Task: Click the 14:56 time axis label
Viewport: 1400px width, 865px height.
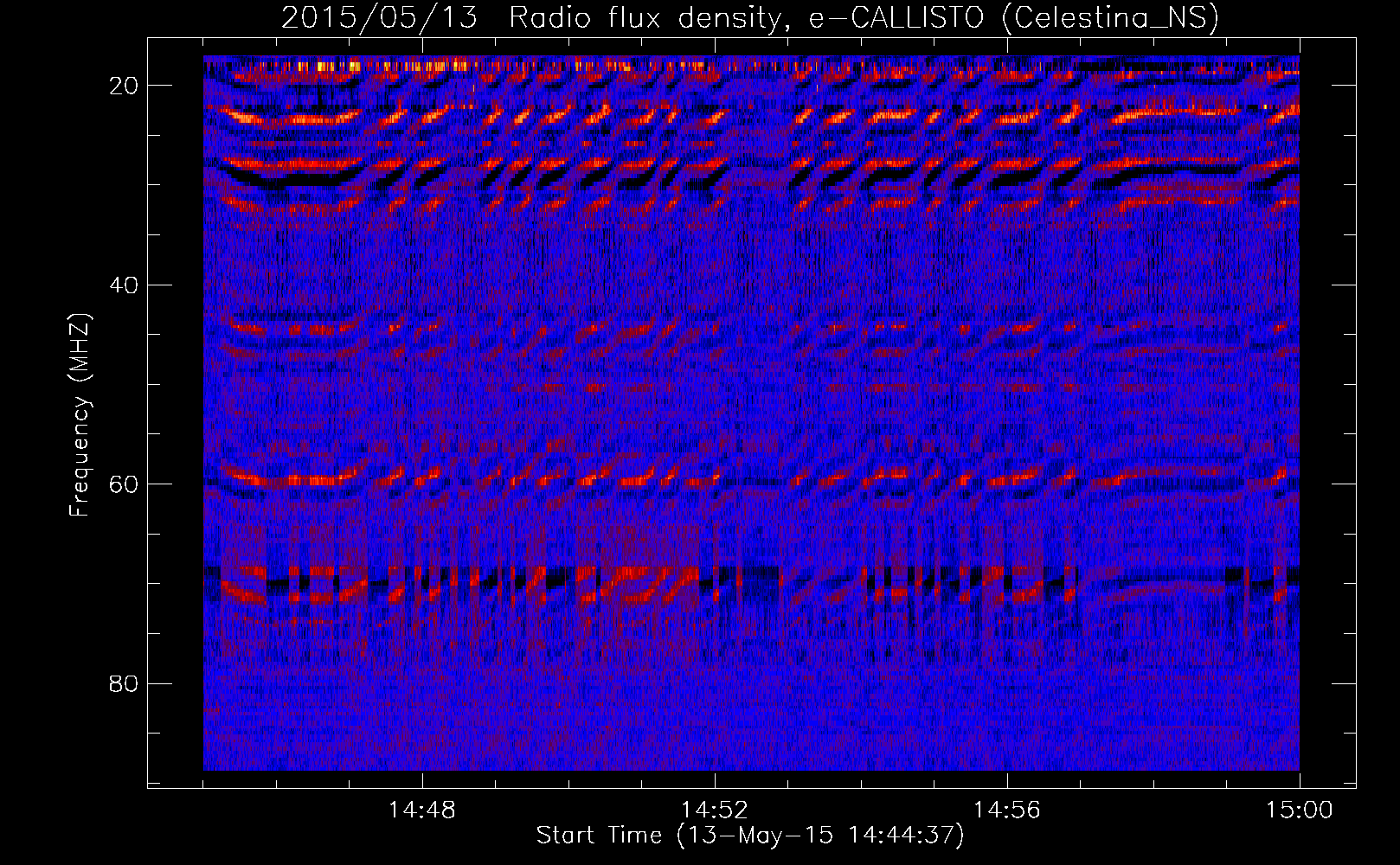Action: point(1007,811)
